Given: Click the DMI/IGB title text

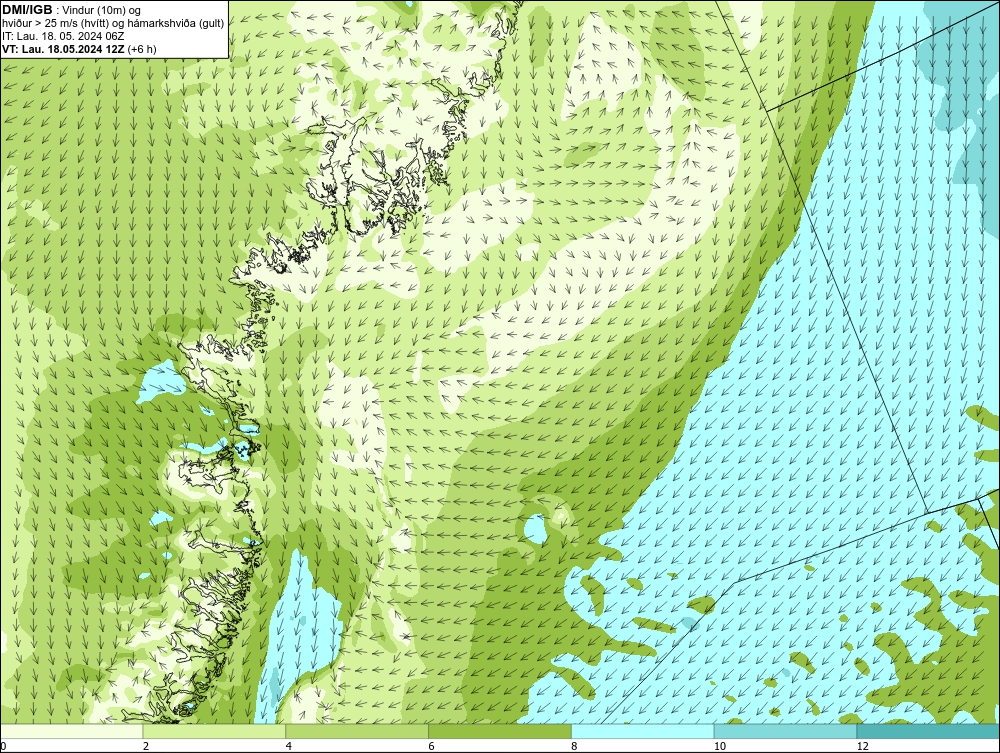Looking at the screenshot, I should (x=27, y=10).
